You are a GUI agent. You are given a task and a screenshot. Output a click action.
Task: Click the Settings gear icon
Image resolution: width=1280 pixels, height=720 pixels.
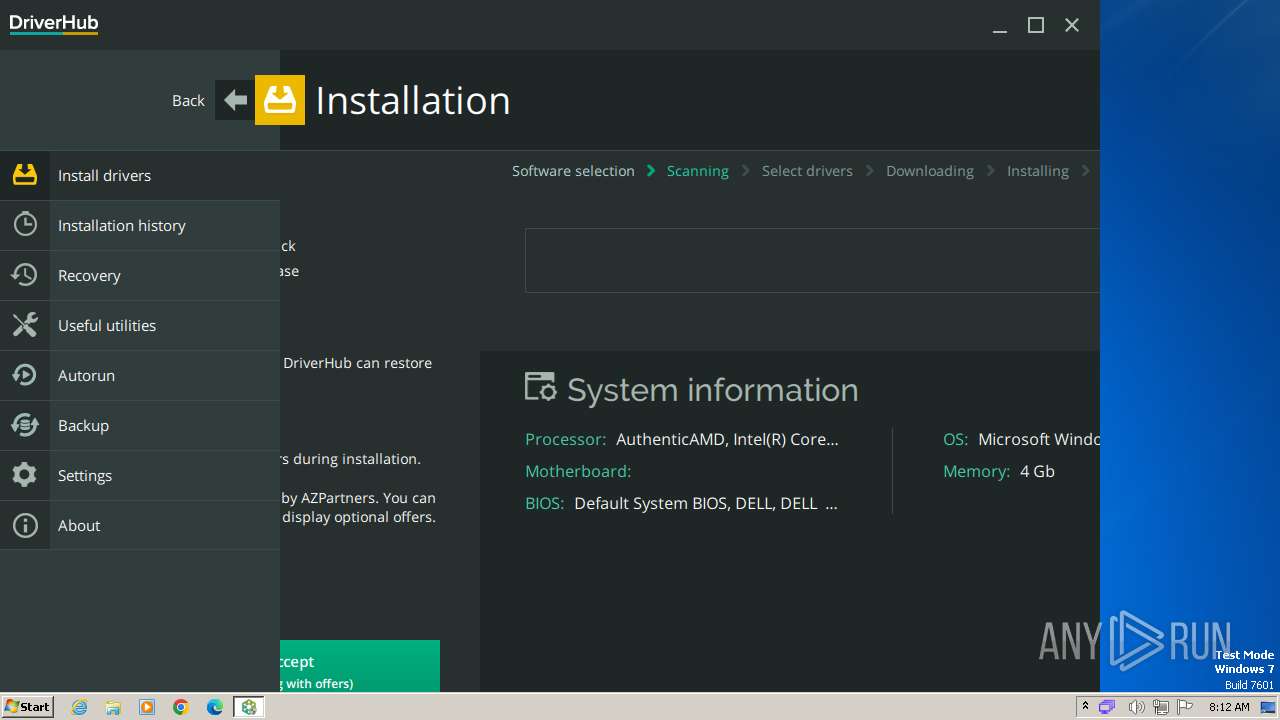point(25,475)
